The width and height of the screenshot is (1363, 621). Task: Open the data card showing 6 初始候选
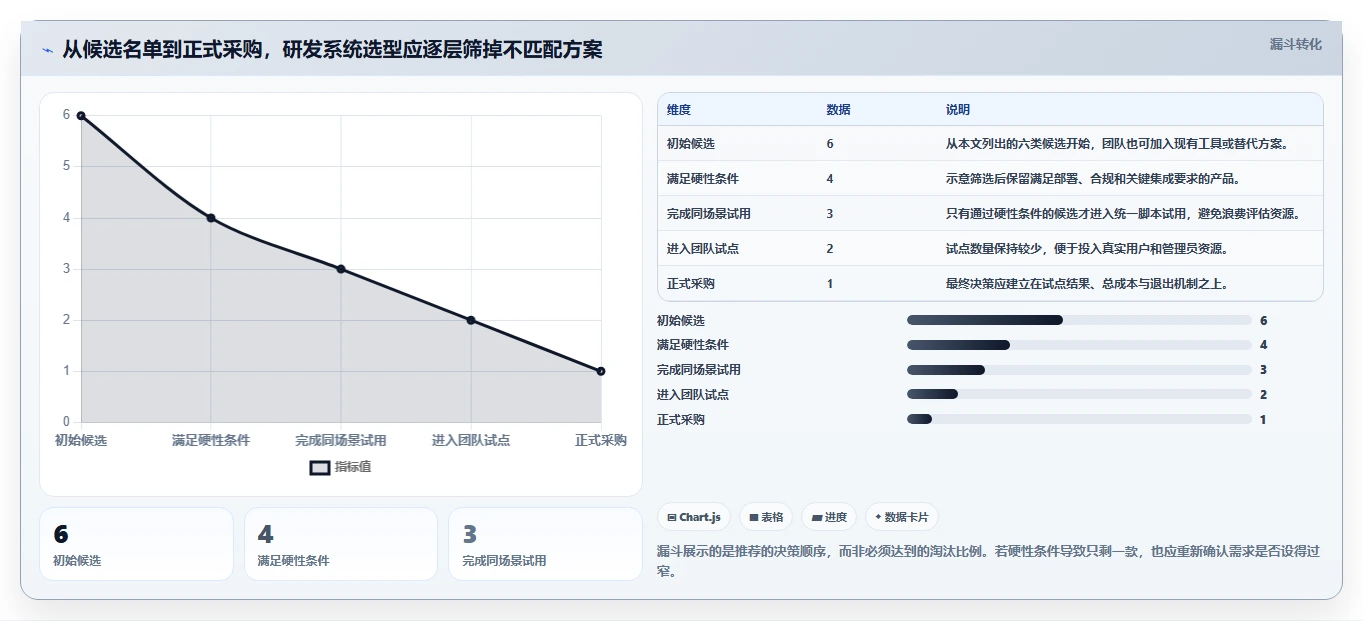click(x=136, y=544)
